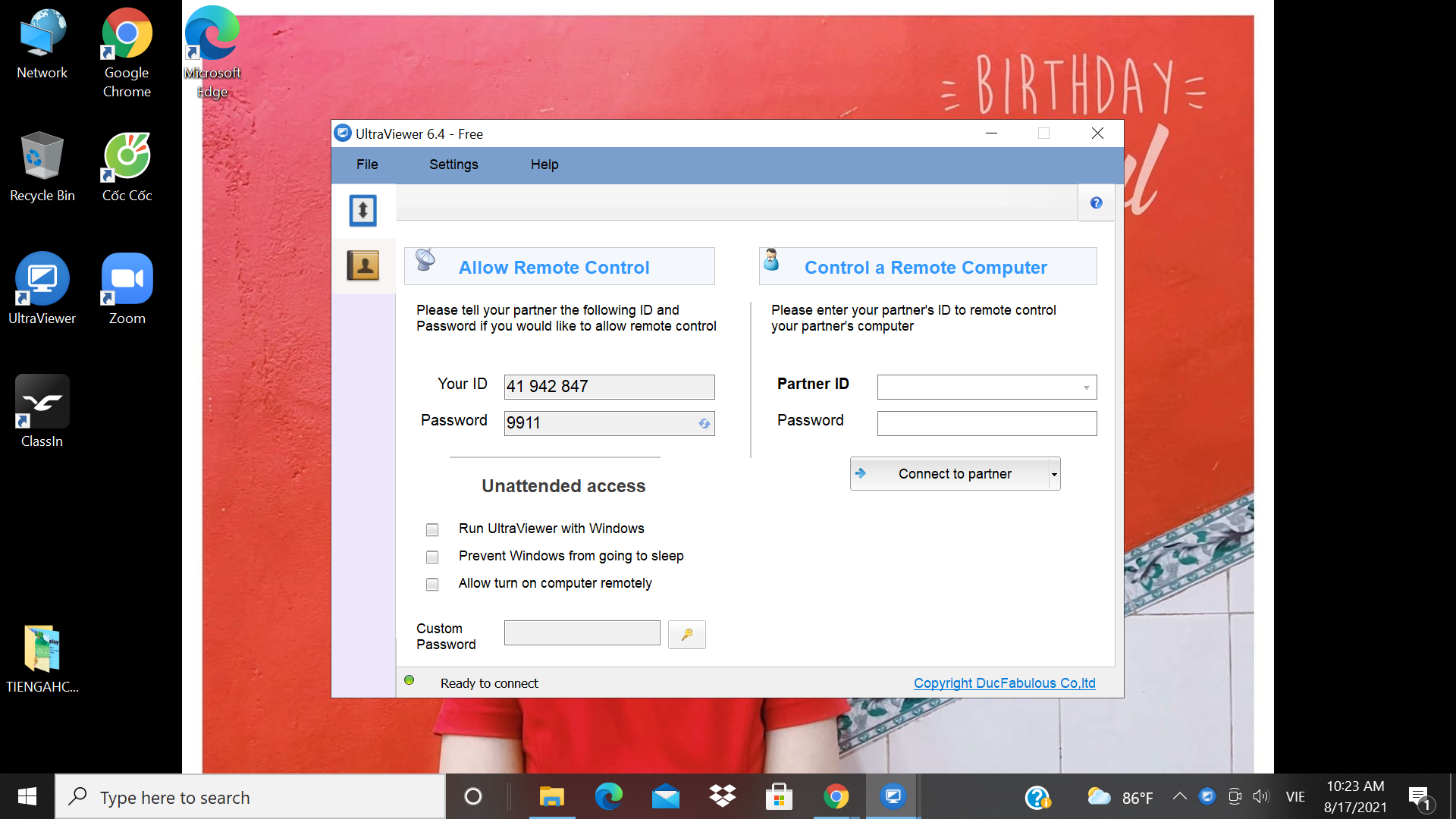The image size is (1456, 819).
Task: Select the TIENGAHC folder on desktop
Action: pos(42,658)
